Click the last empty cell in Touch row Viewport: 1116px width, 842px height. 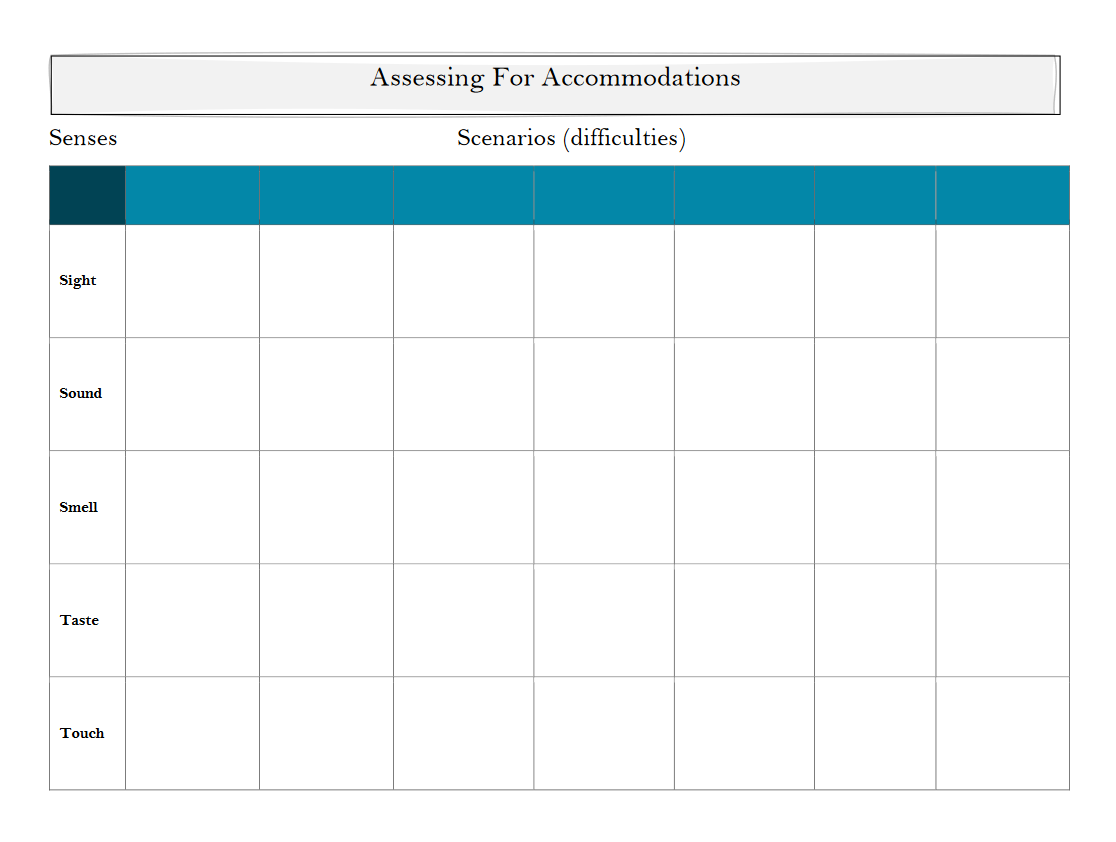(1002, 733)
